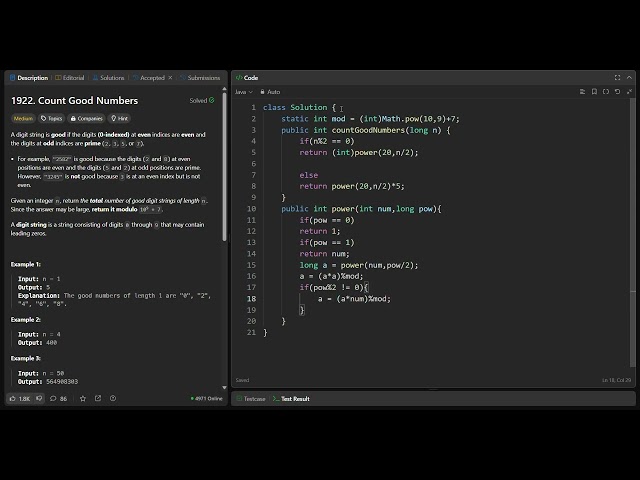Switch to the Description tab
The width and height of the screenshot is (640, 480).
tap(29, 78)
